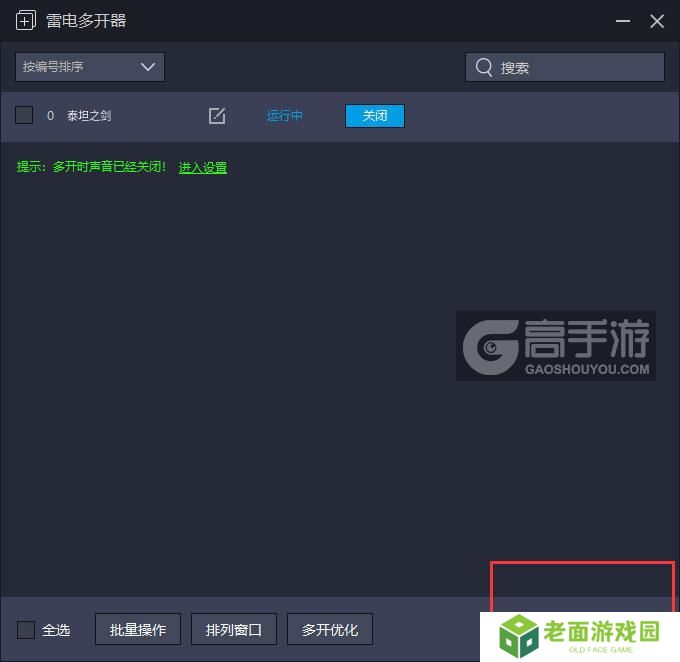This screenshot has width=680, height=662.
Task: Click the multi-instance plus icon in title bar
Action: pos(26,20)
